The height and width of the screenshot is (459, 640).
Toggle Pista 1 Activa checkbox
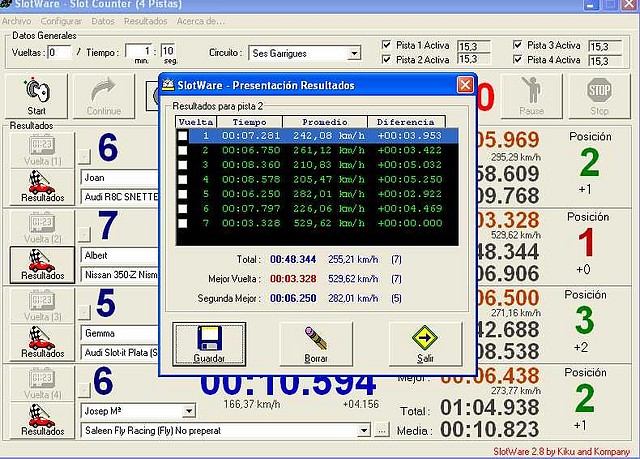click(x=386, y=44)
